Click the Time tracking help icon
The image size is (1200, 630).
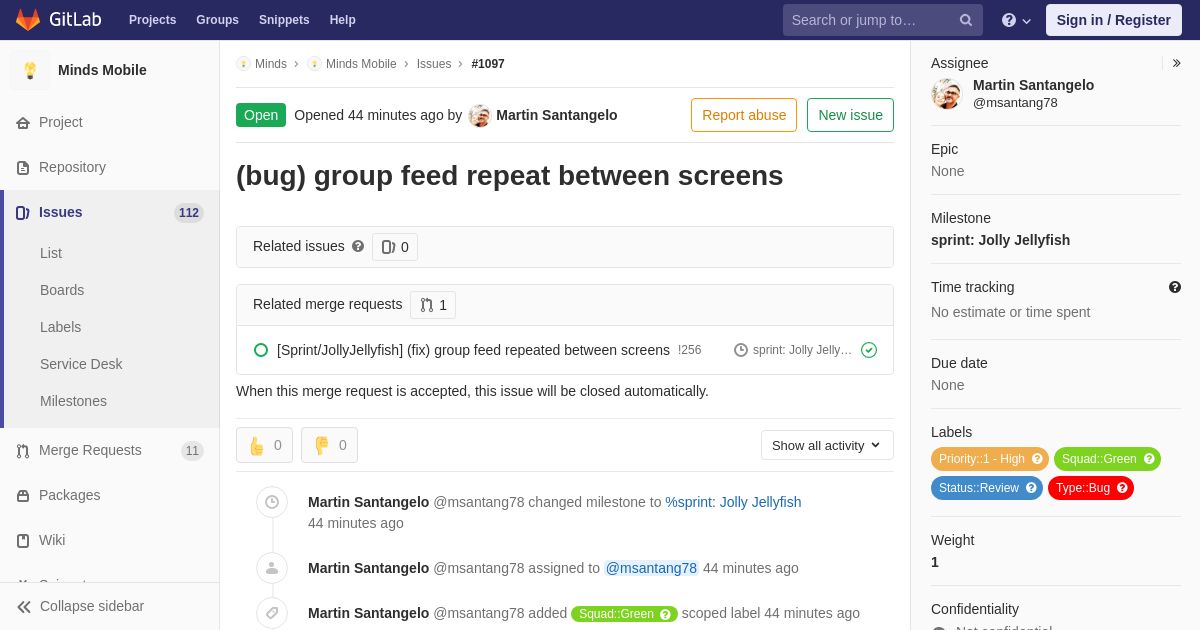[1175, 287]
